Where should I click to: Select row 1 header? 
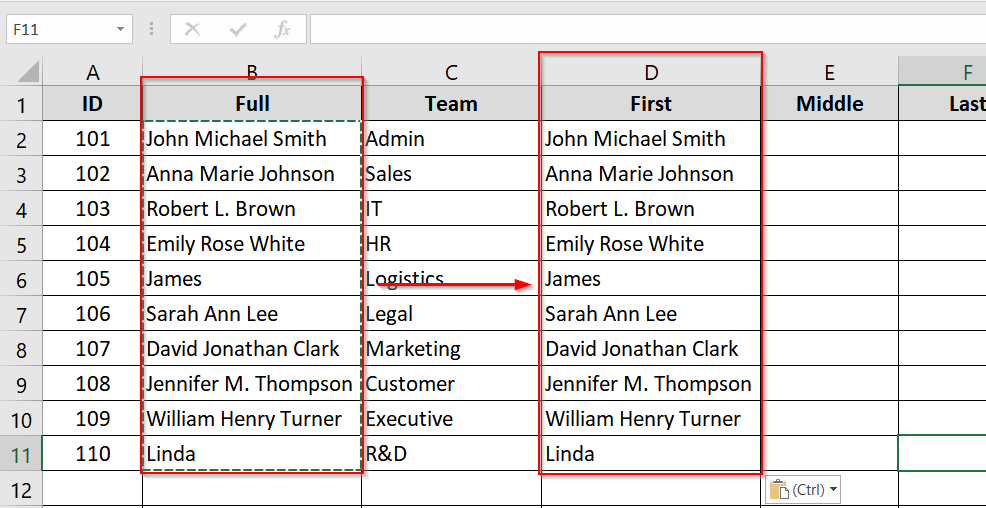(x=21, y=104)
